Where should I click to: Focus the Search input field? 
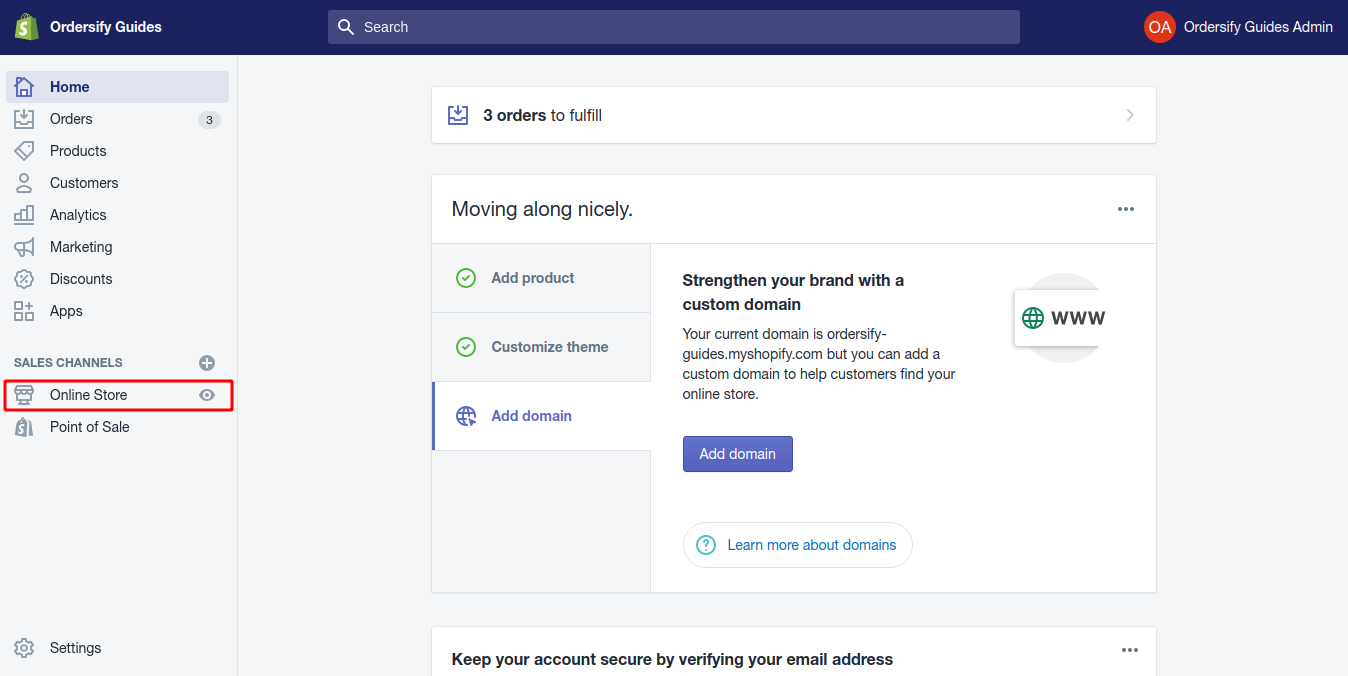pos(674,27)
